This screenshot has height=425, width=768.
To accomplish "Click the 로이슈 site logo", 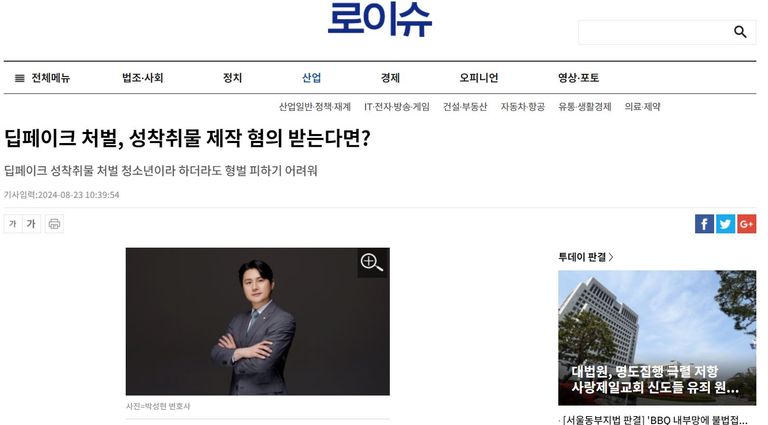I will [x=380, y=20].
